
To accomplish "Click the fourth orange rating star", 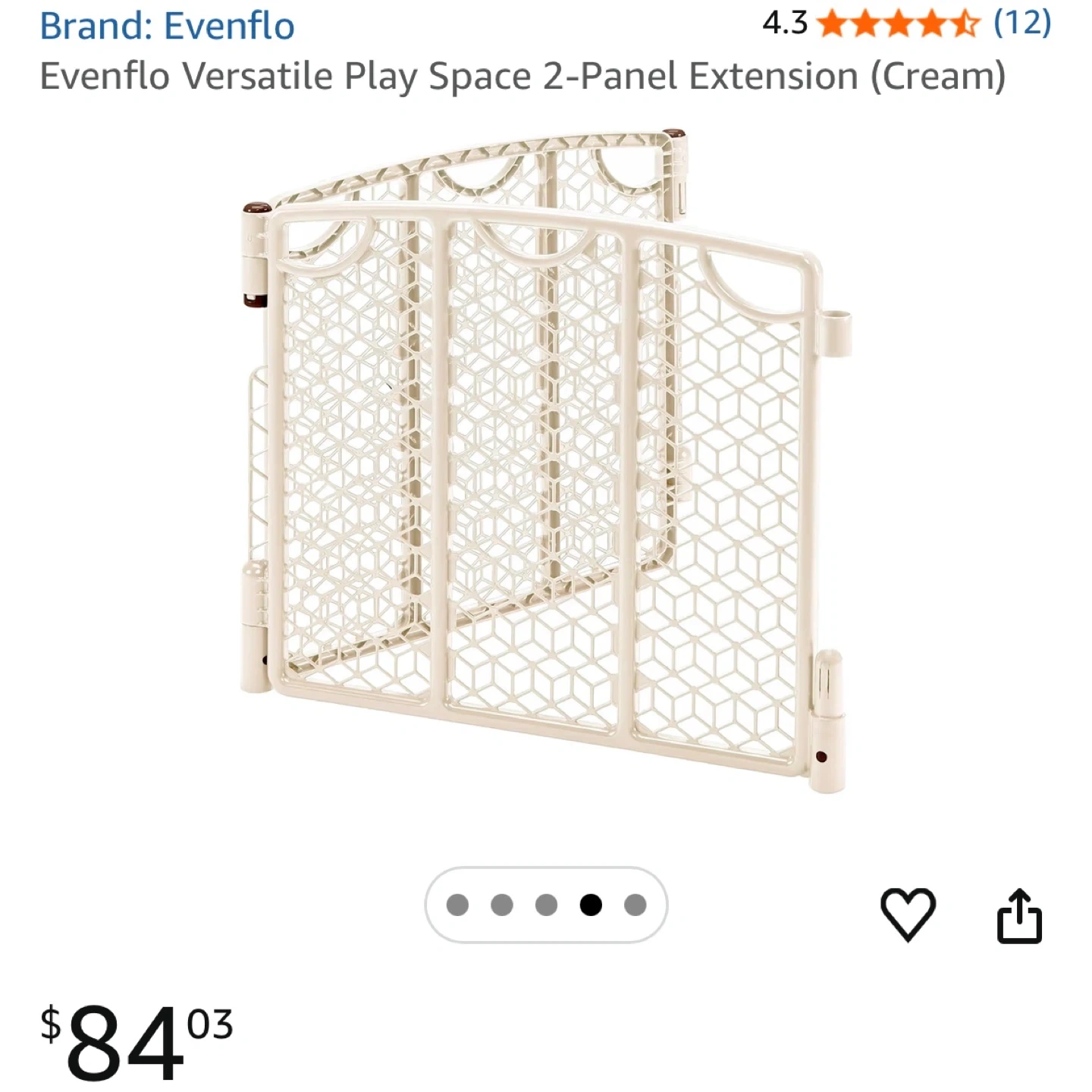I will tap(933, 24).
